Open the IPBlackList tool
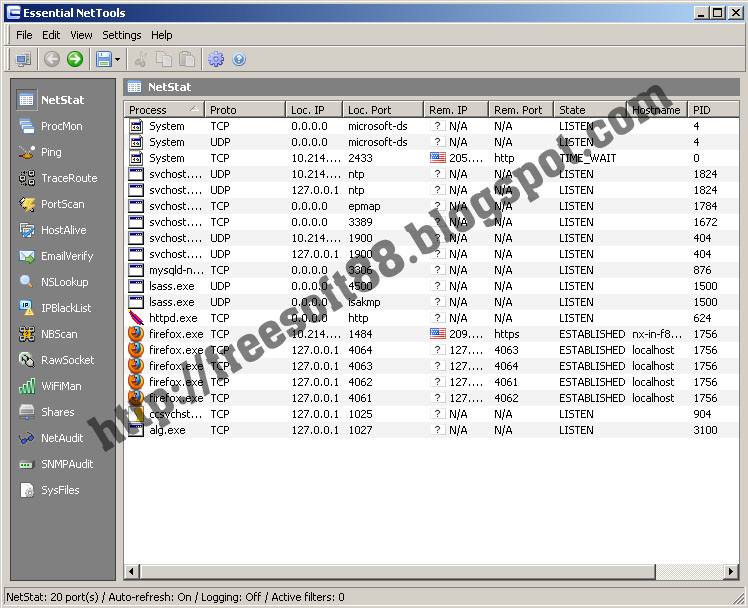 55,308
